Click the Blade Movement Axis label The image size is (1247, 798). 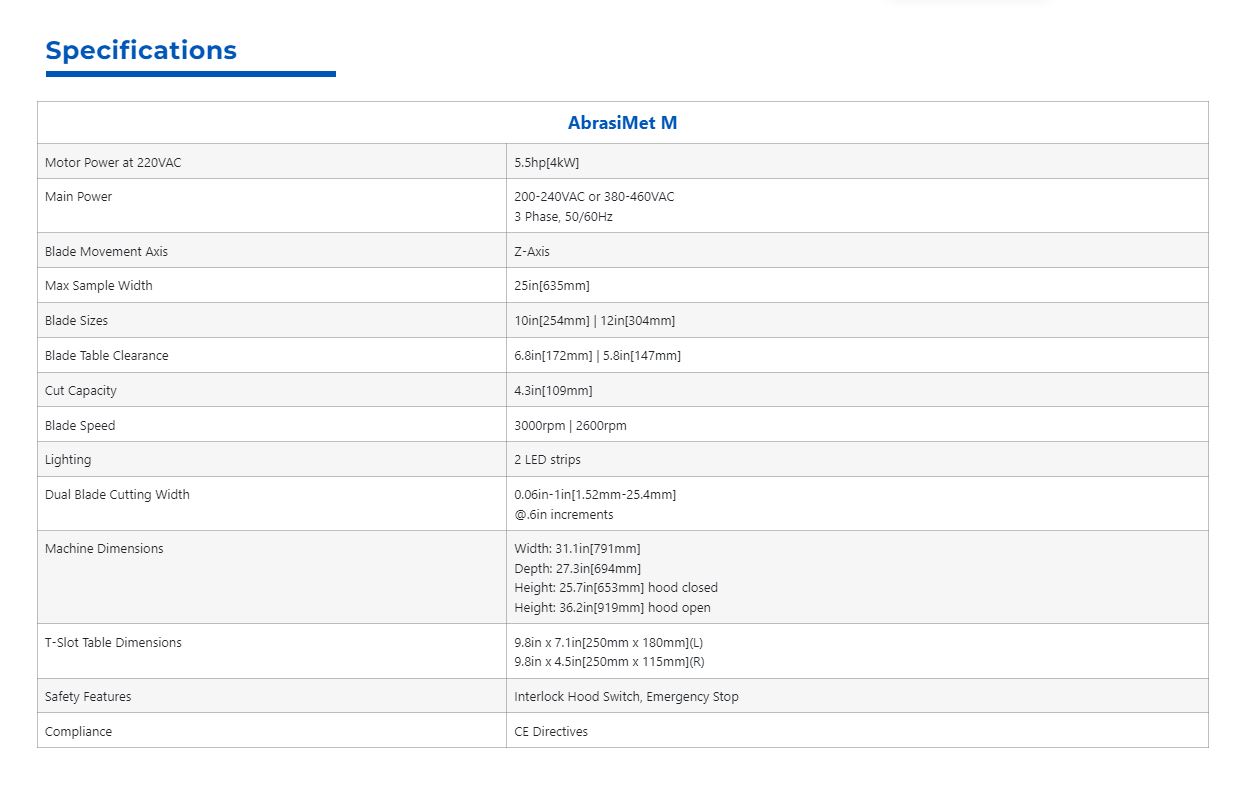tap(106, 251)
